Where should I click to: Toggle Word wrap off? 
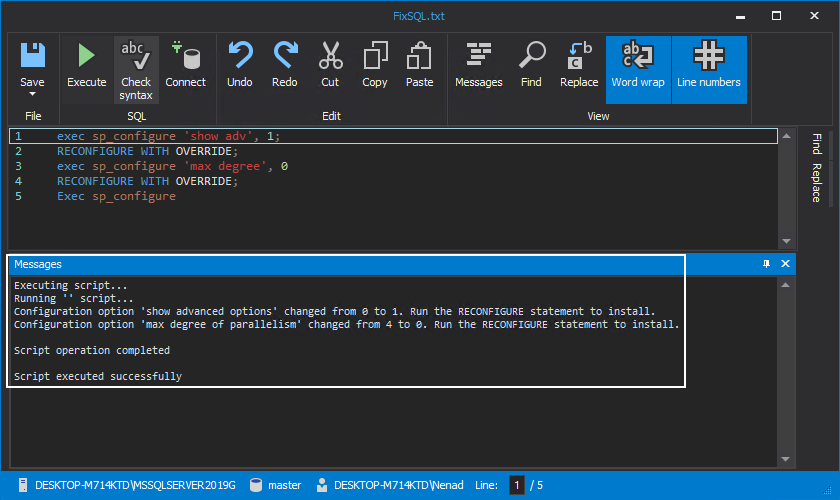638,68
